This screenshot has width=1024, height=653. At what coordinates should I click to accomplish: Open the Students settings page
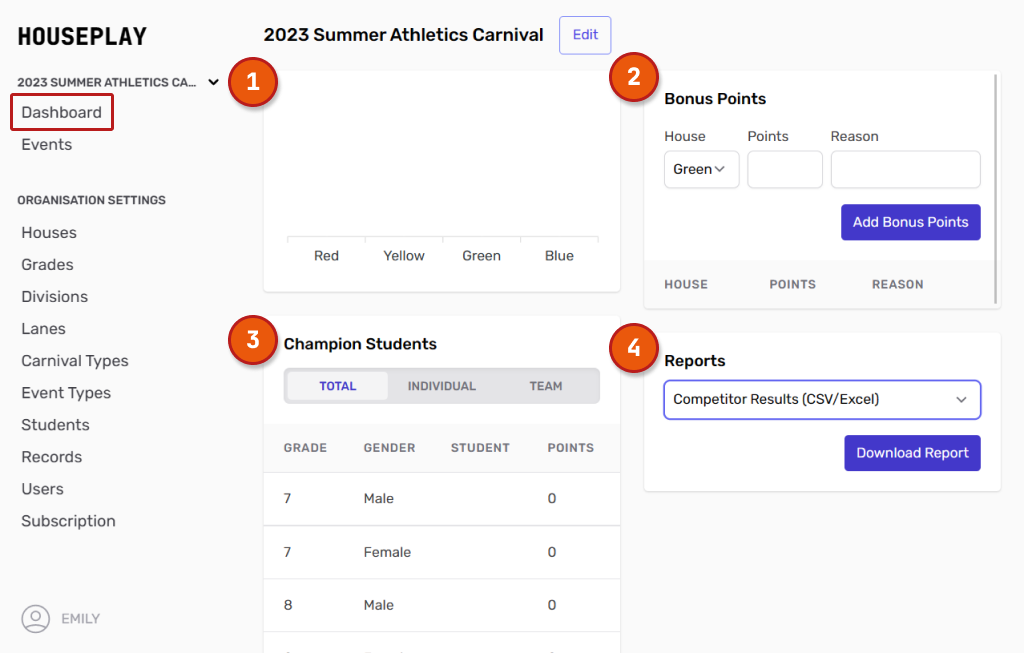[x=55, y=425]
